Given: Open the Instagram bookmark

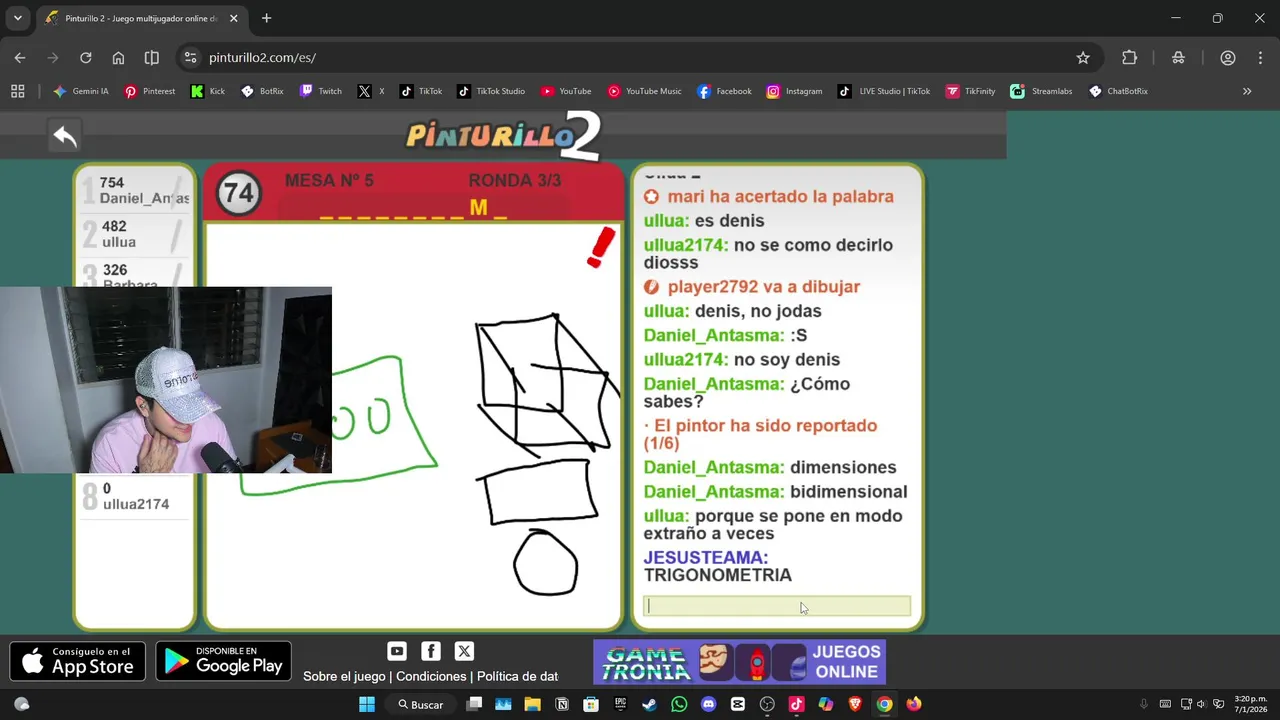Looking at the screenshot, I should tap(795, 91).
